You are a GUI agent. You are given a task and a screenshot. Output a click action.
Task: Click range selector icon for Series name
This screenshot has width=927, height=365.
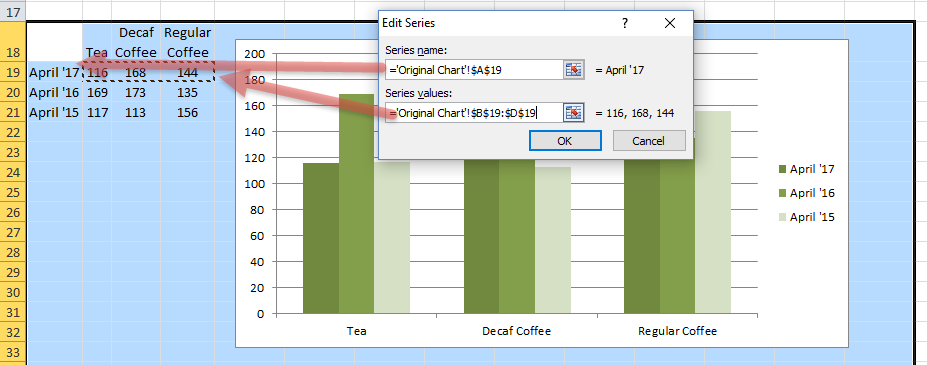click(573, 70)
